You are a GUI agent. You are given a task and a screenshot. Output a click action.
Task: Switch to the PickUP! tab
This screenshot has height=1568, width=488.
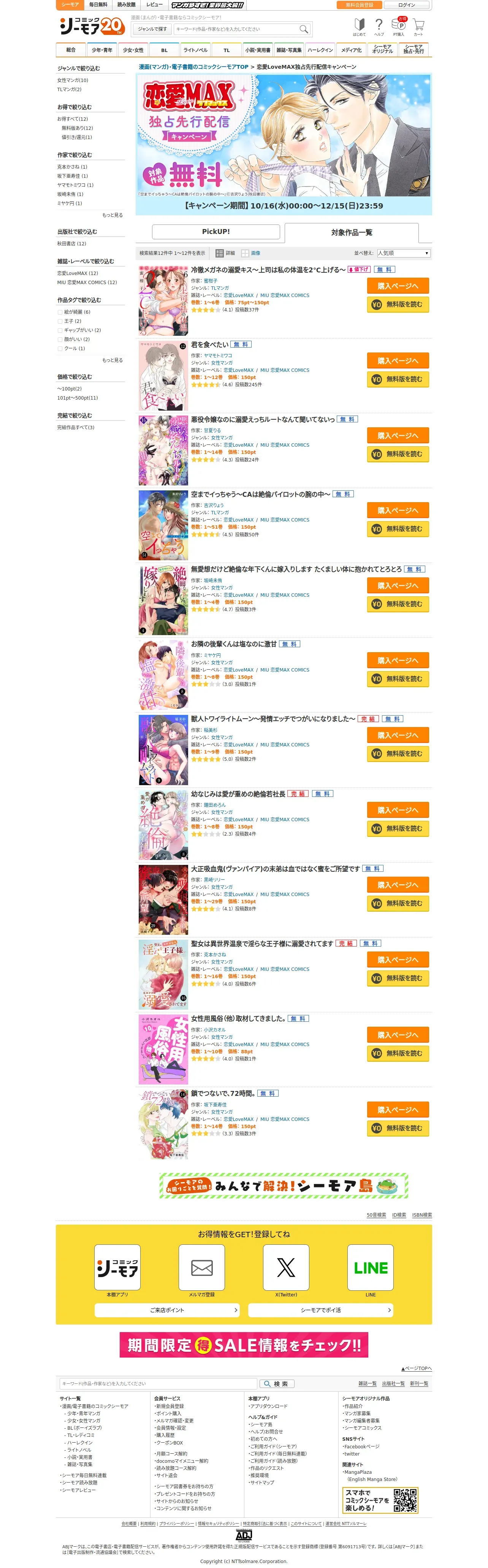click(x=215, y=231)
